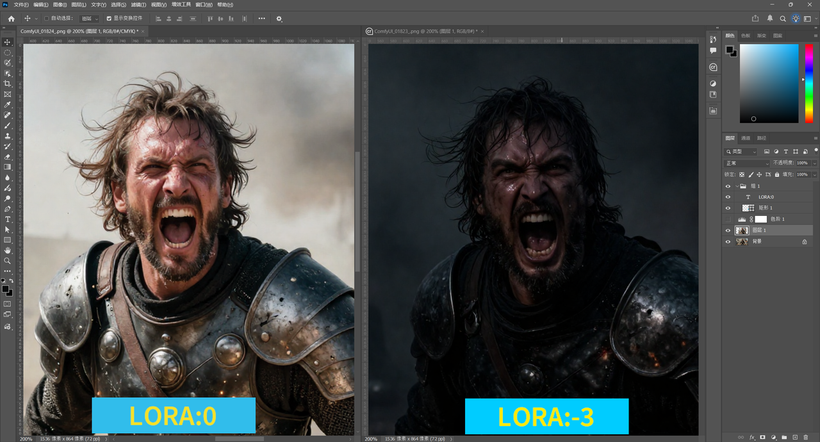
Task: Hide the bottom background layer
Action: click(728, 241)
